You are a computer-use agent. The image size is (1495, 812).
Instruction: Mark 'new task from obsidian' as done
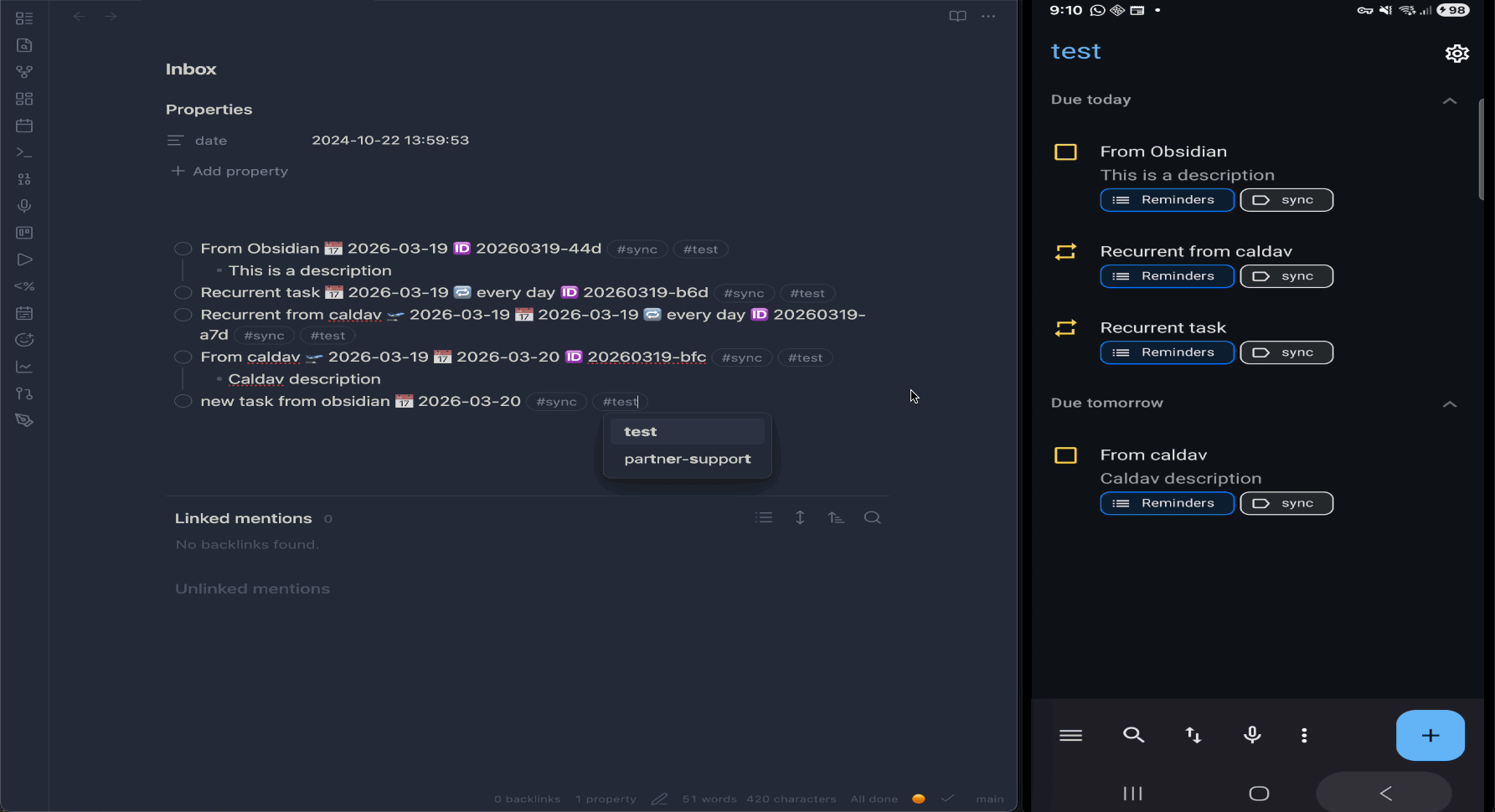click(x=183, y=402)
